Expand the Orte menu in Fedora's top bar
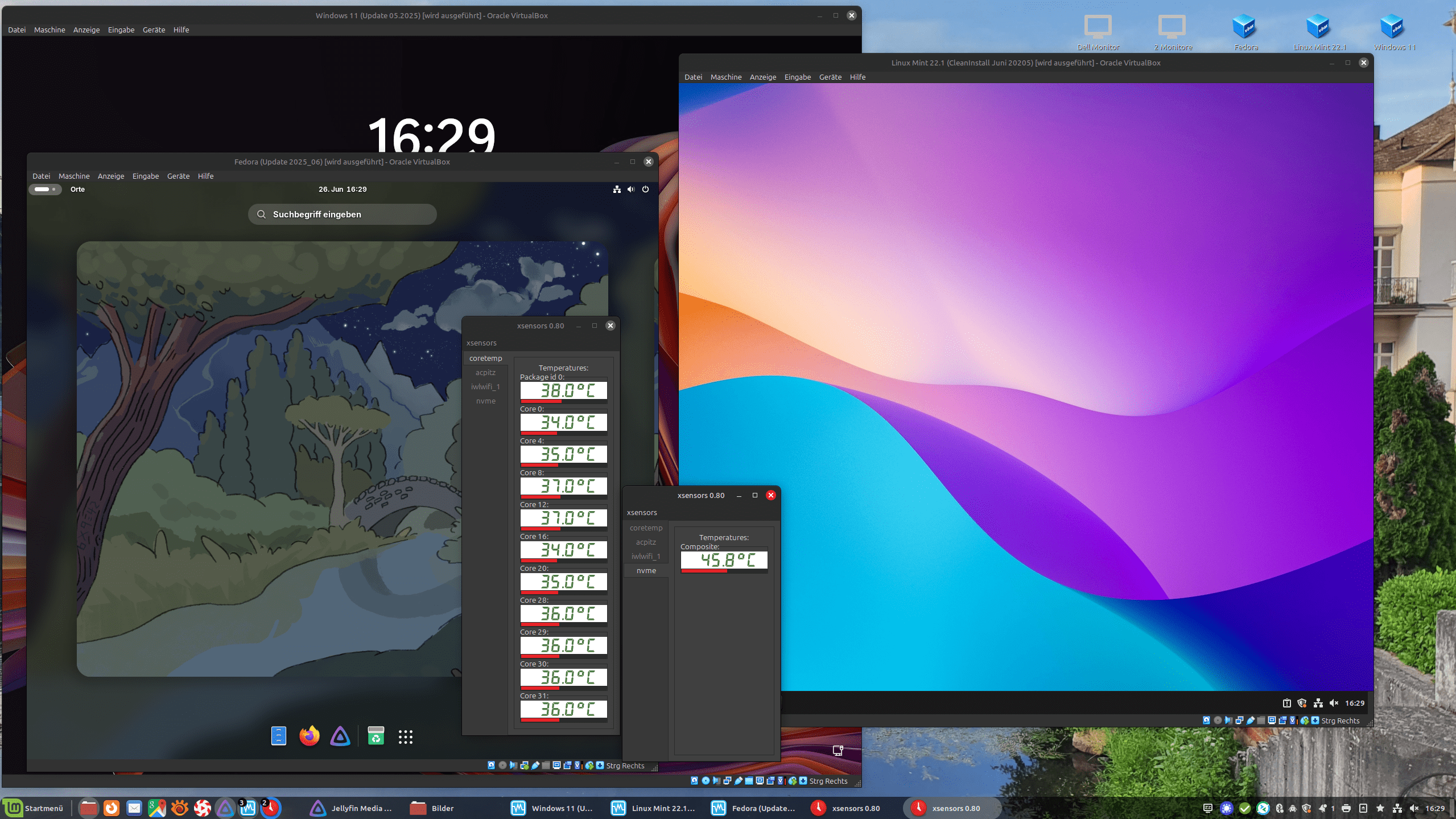Viewport: 1456px width, 819px height. point(77,190)
